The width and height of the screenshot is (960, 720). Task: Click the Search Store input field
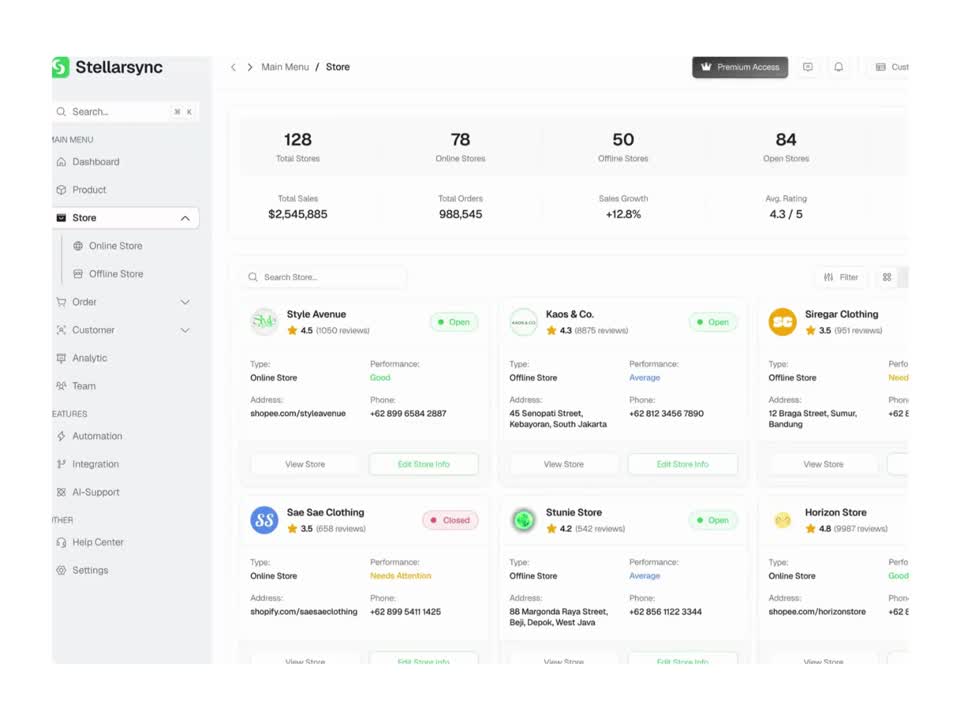pyautogui.click(x=324, y=277)
